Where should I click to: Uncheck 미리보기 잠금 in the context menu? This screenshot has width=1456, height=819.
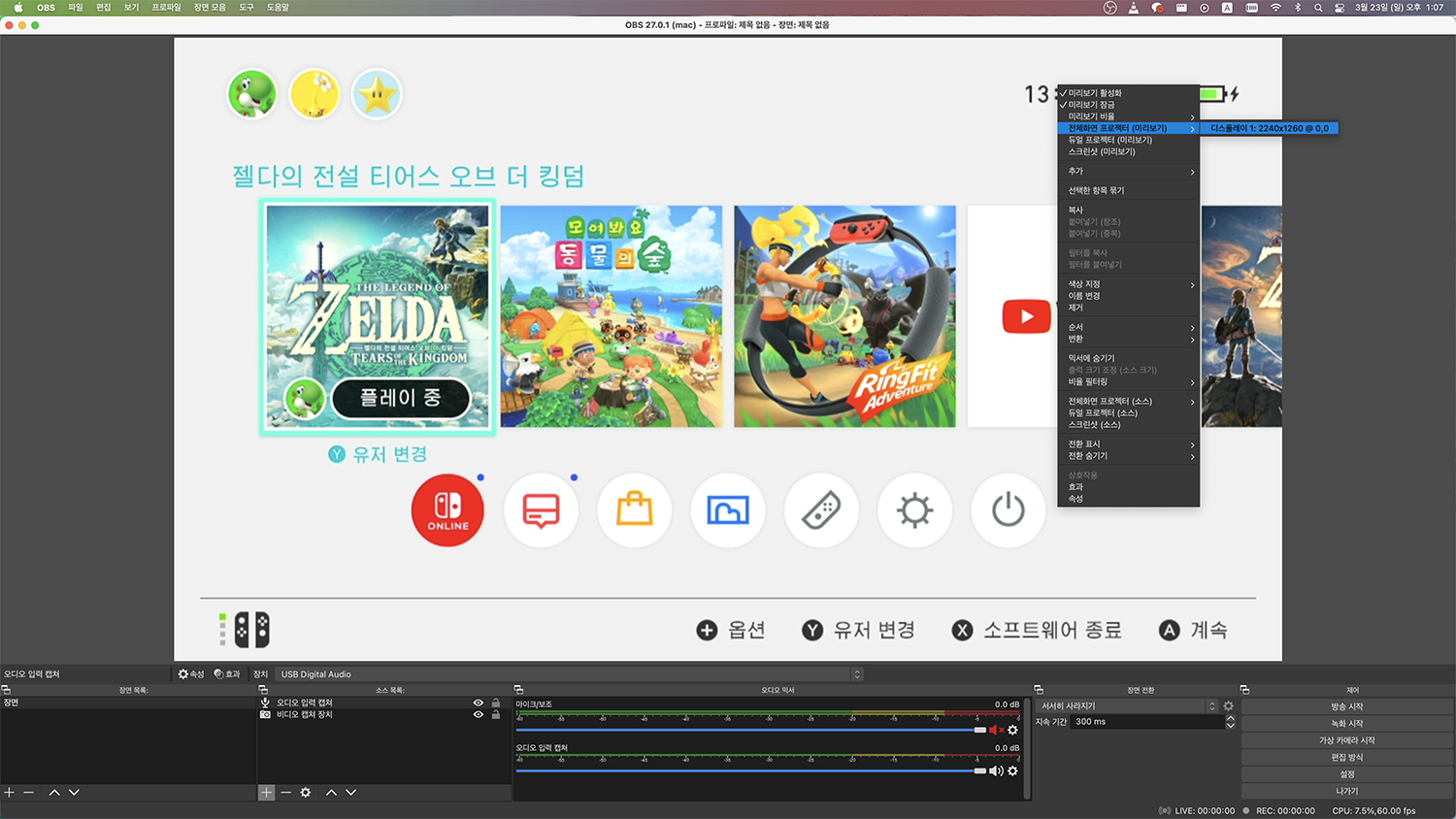click(x=1128, y=105)
